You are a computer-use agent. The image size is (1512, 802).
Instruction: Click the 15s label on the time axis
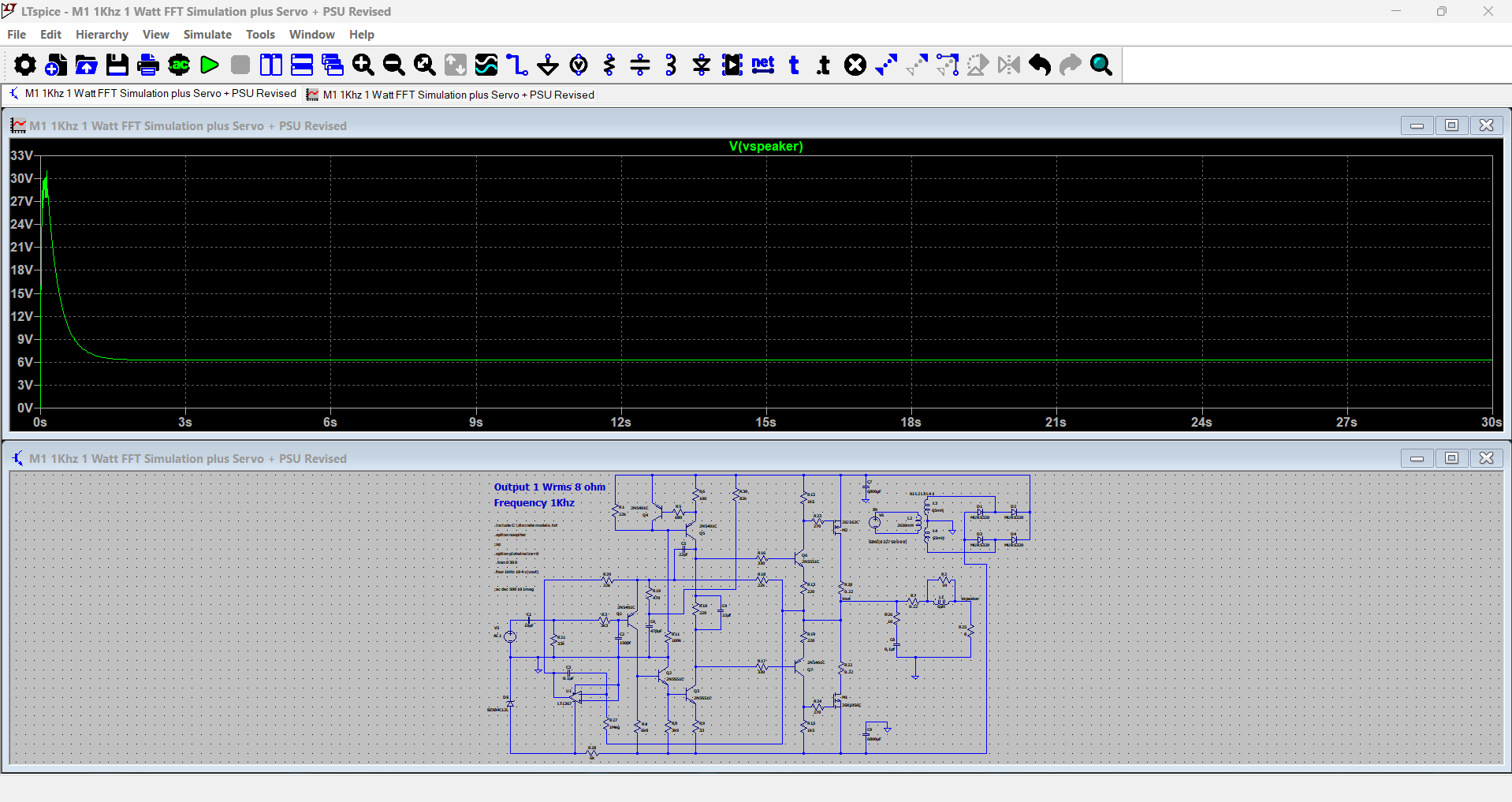(765, 423)
